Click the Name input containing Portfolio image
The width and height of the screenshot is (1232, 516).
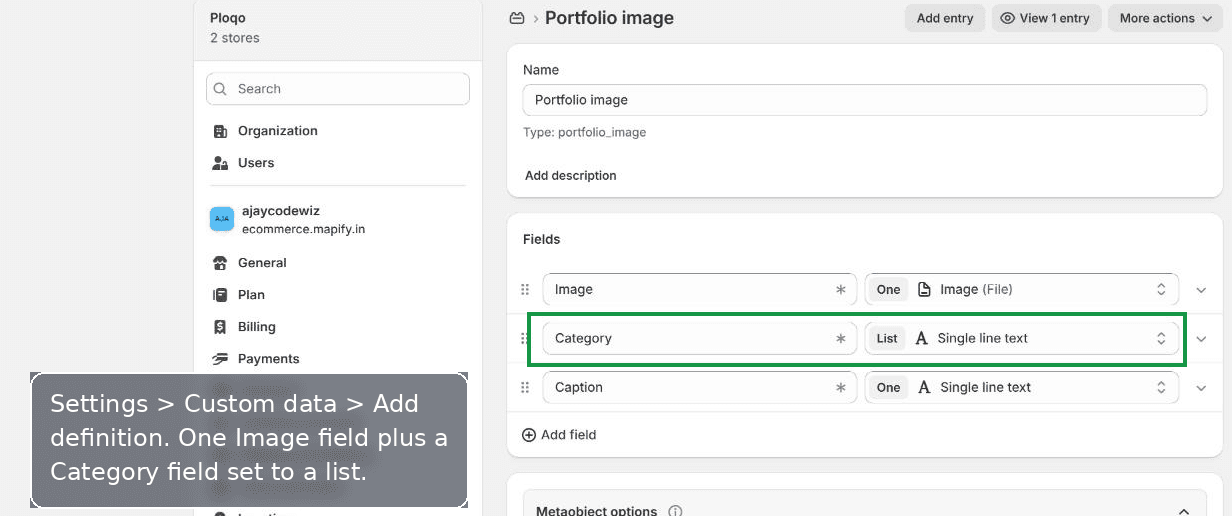tap(865, 100)
